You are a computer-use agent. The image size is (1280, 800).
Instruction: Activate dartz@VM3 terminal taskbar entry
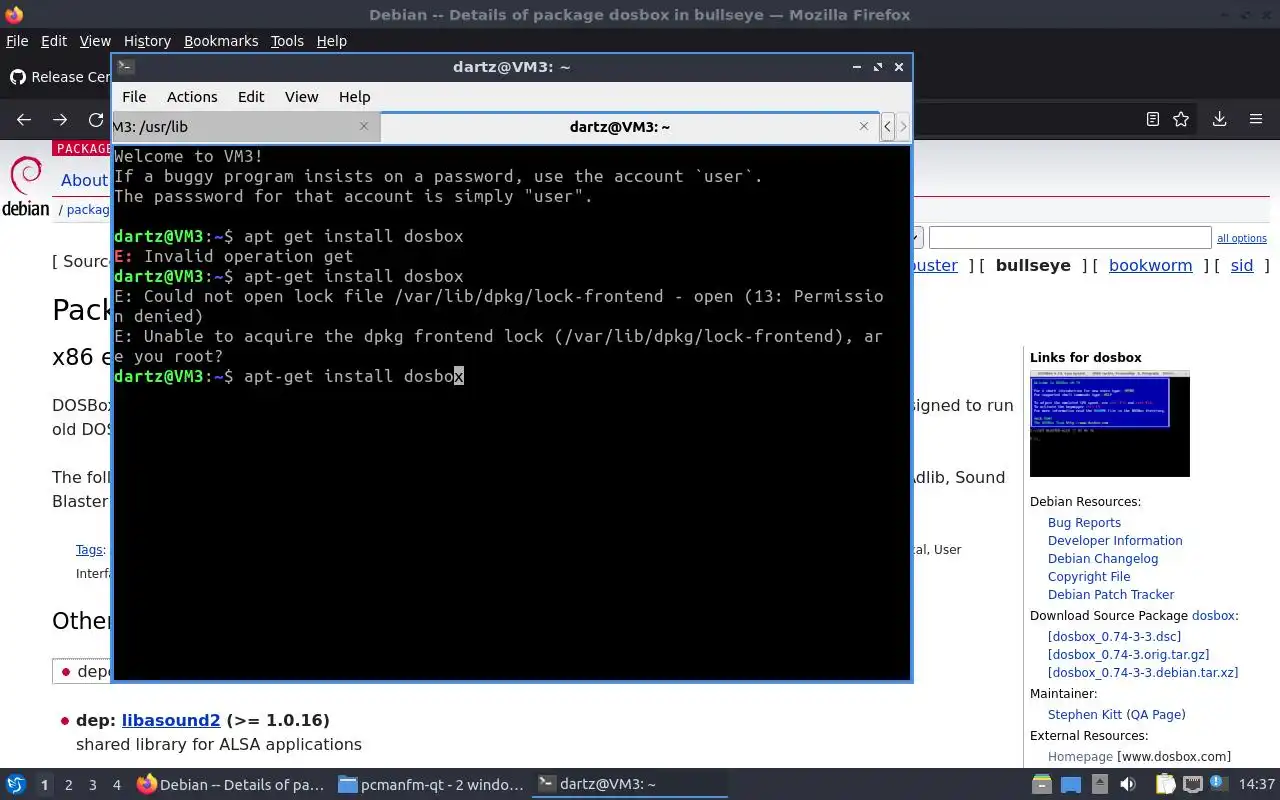(630, 785)
